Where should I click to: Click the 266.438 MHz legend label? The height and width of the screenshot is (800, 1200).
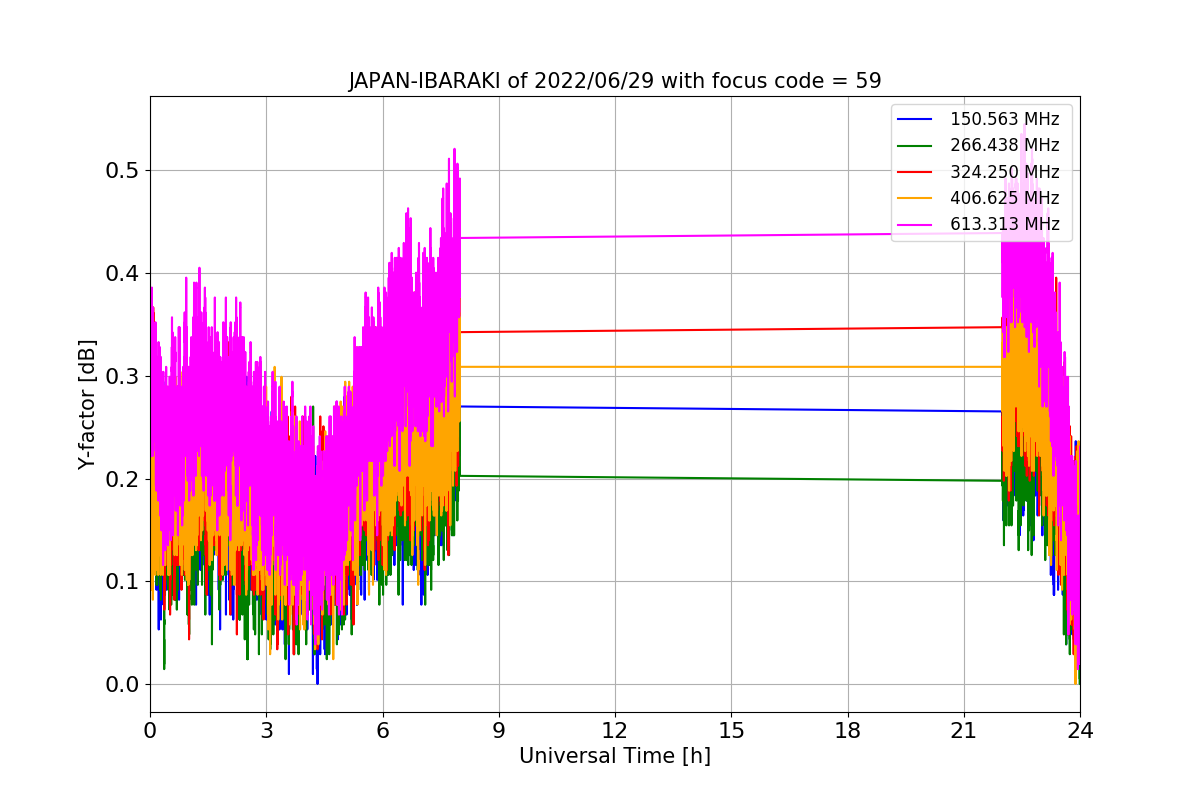click(x=1004, y=145)
